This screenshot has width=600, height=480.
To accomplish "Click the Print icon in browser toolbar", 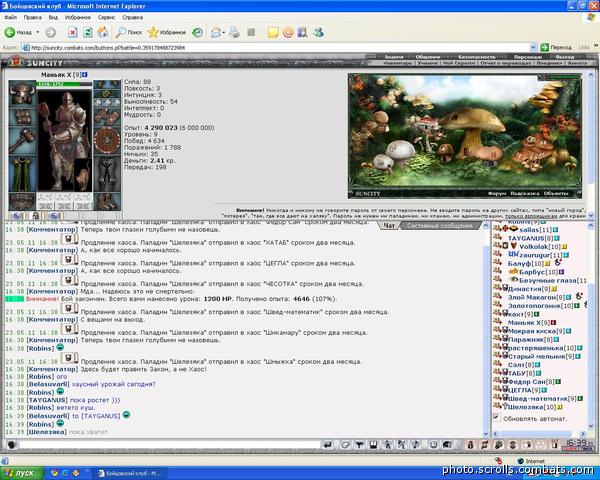I will point(234,33).
